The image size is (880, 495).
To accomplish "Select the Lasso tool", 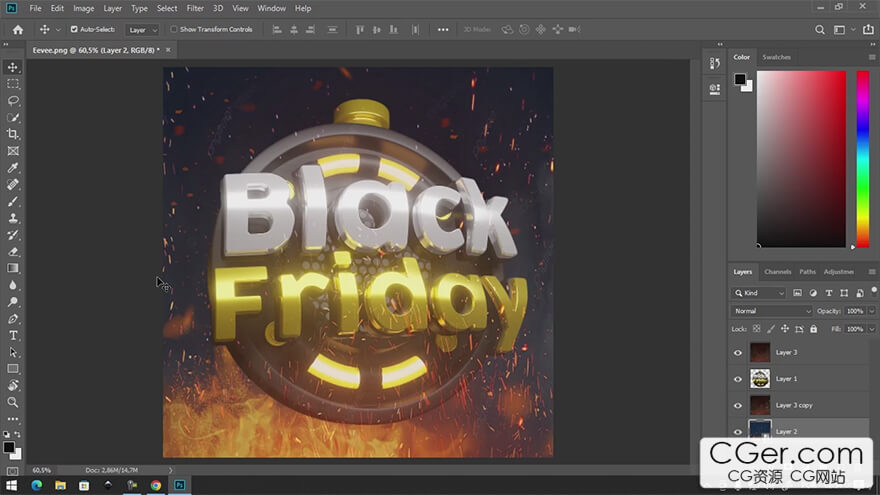I will [x=13, y=101].
